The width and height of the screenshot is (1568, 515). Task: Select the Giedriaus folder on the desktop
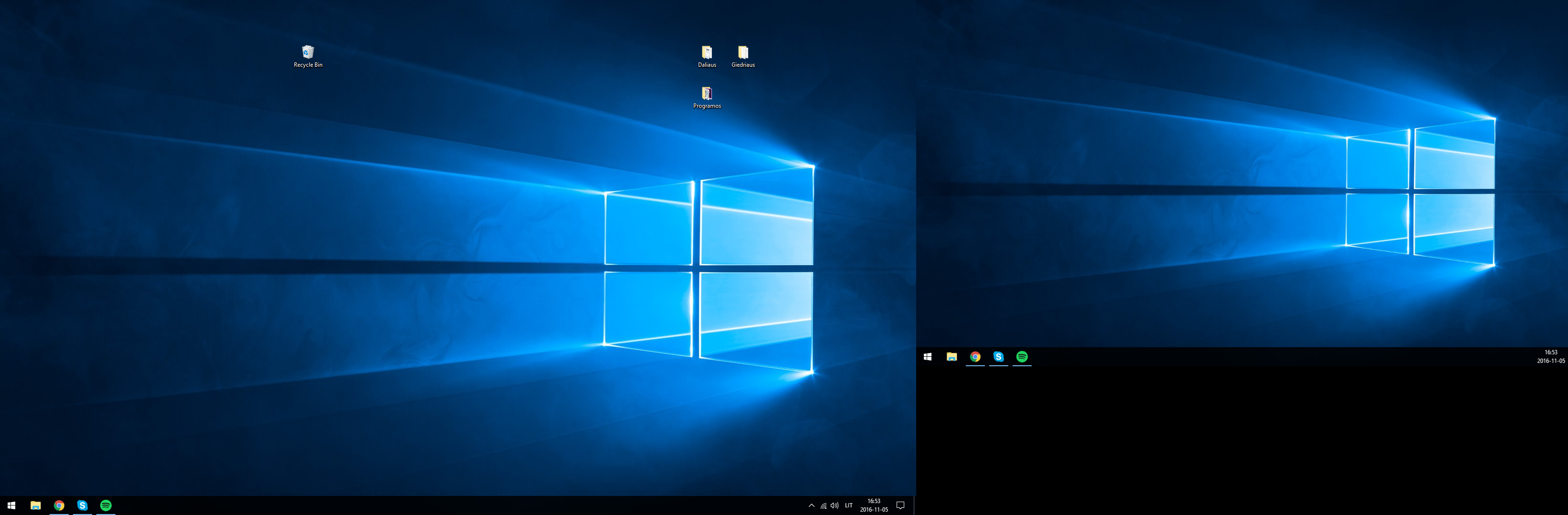click(742, 57)
